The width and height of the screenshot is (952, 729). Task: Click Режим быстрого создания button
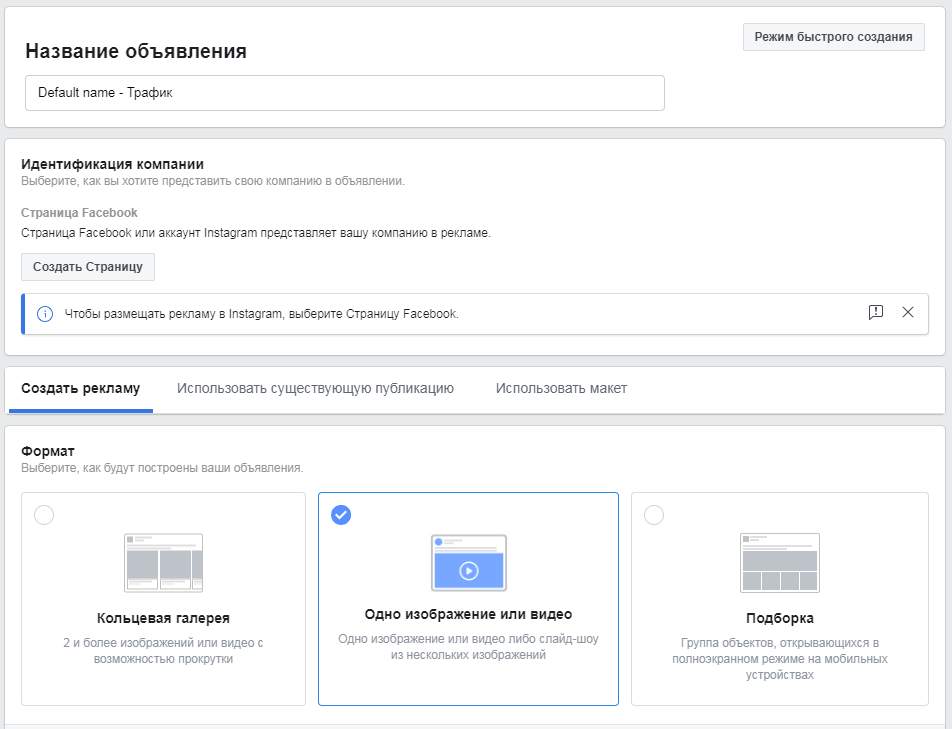point(834,37)
